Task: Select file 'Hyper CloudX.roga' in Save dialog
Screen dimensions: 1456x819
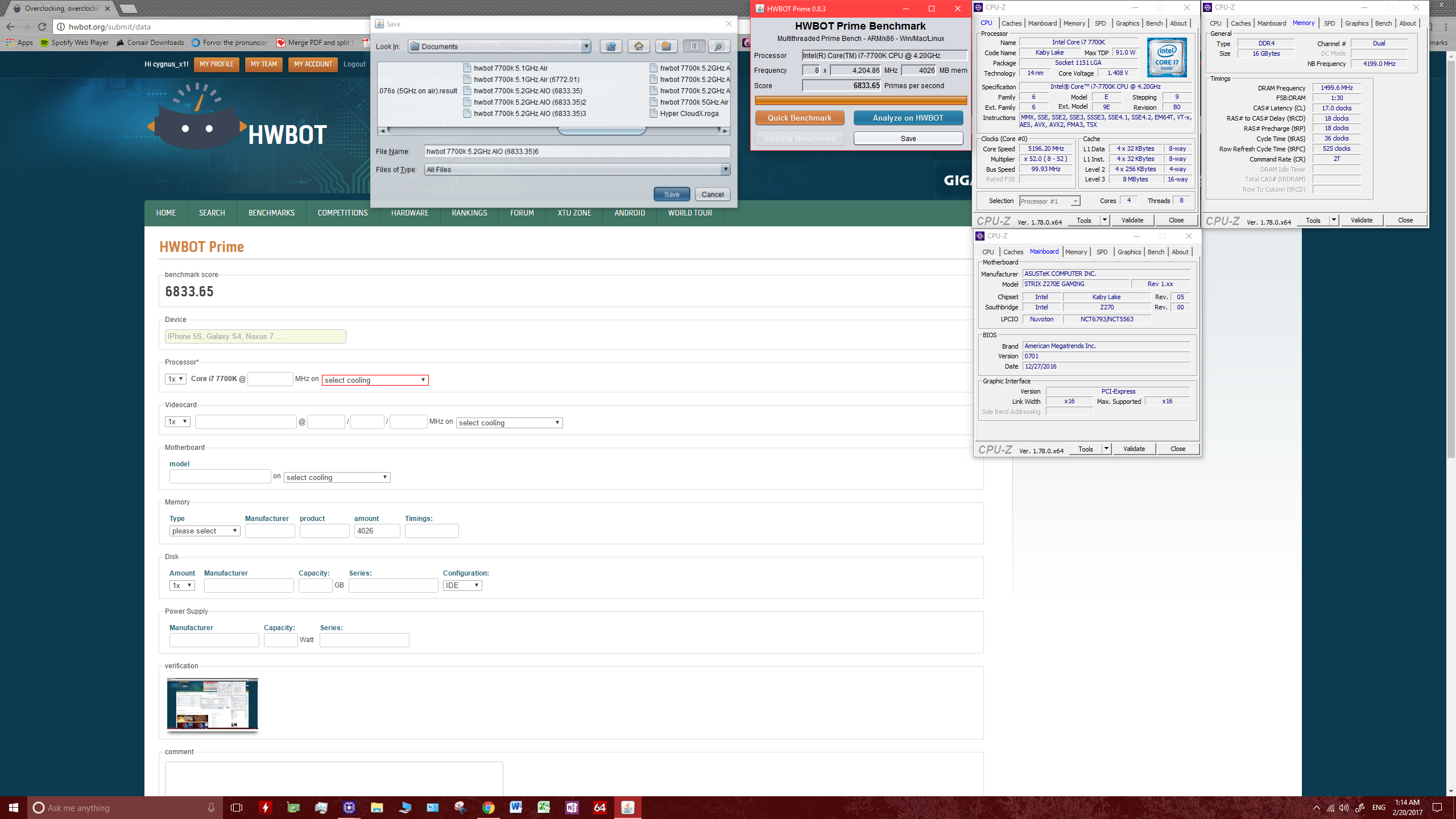Action: pyautogui.click(x=689, y=114)
